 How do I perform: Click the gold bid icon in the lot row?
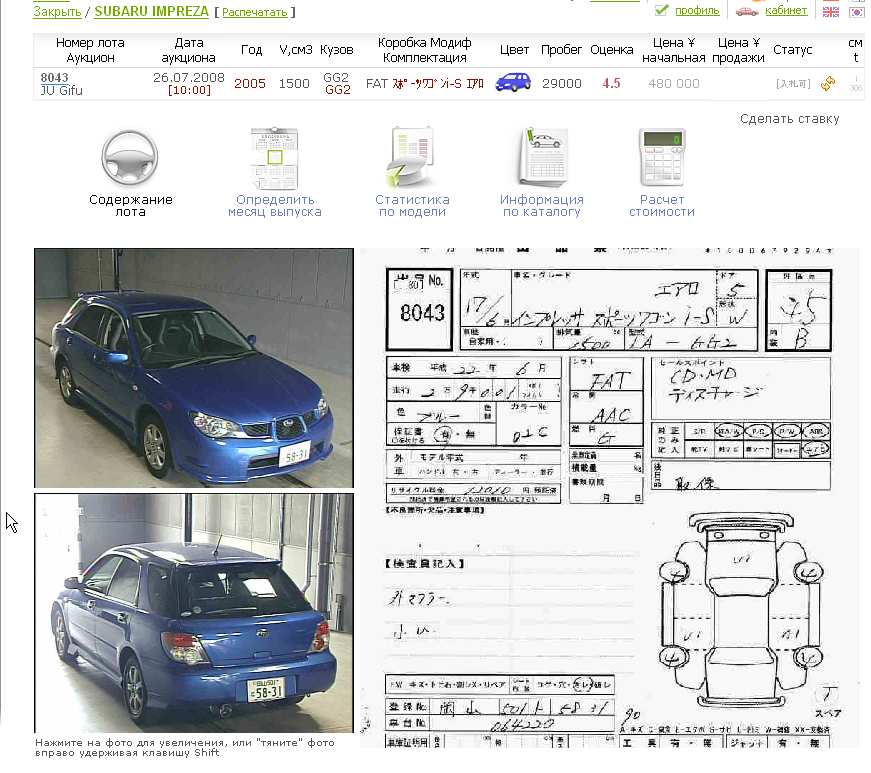(828, 83)
